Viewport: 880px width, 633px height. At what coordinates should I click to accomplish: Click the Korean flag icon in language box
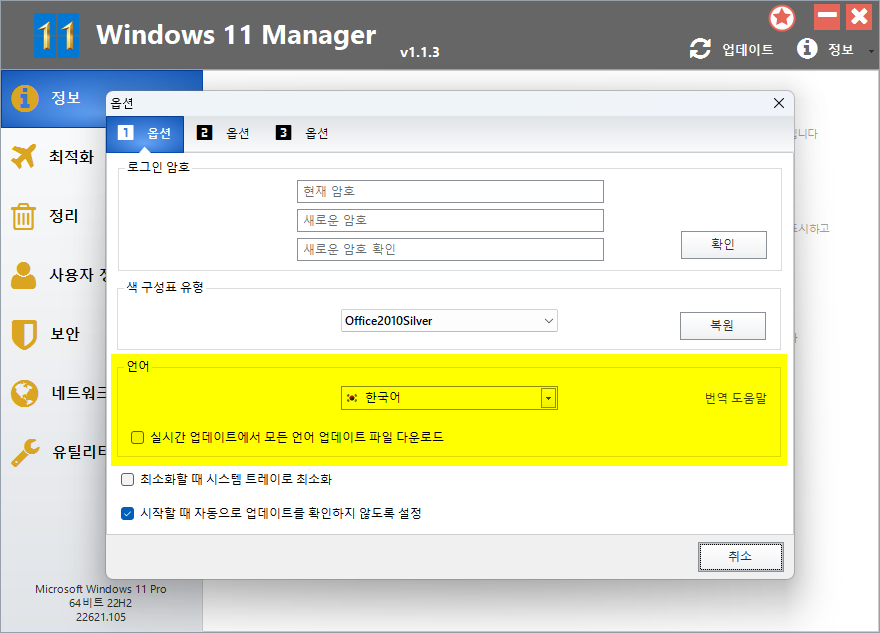coord(352,398)
